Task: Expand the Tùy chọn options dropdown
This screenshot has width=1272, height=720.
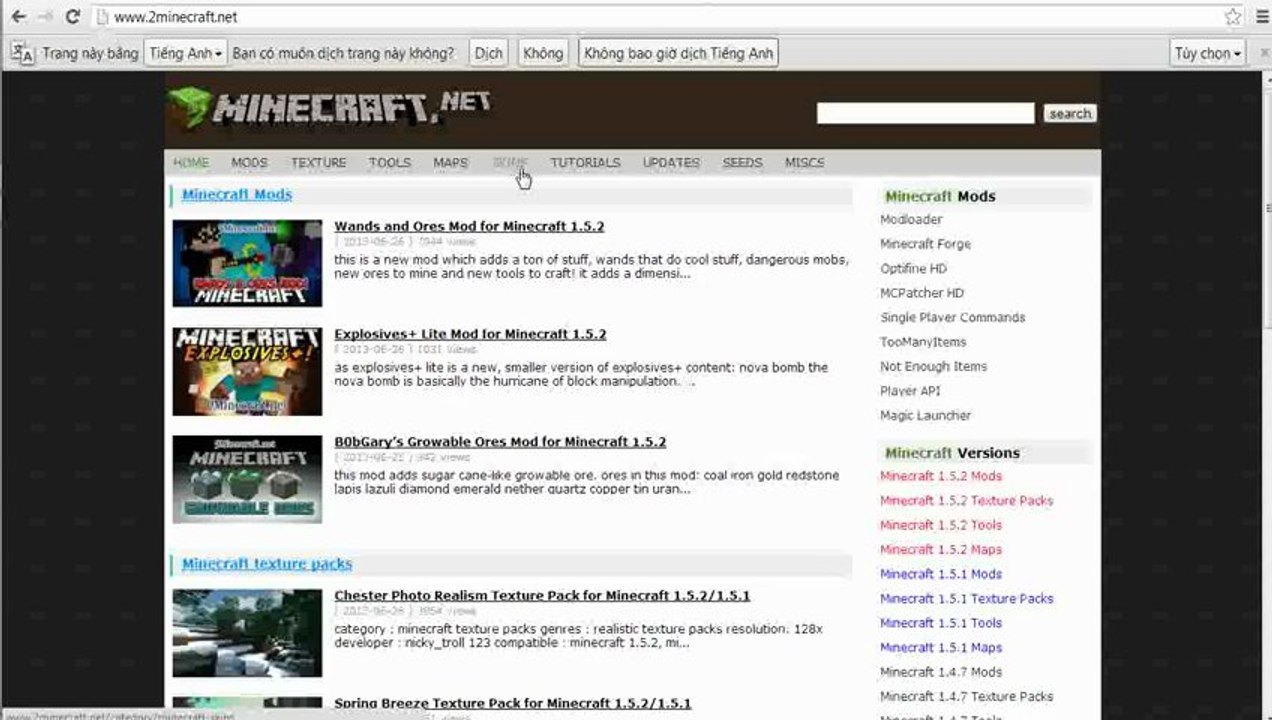Action: pyautogui.click(x=1208, y=53)
